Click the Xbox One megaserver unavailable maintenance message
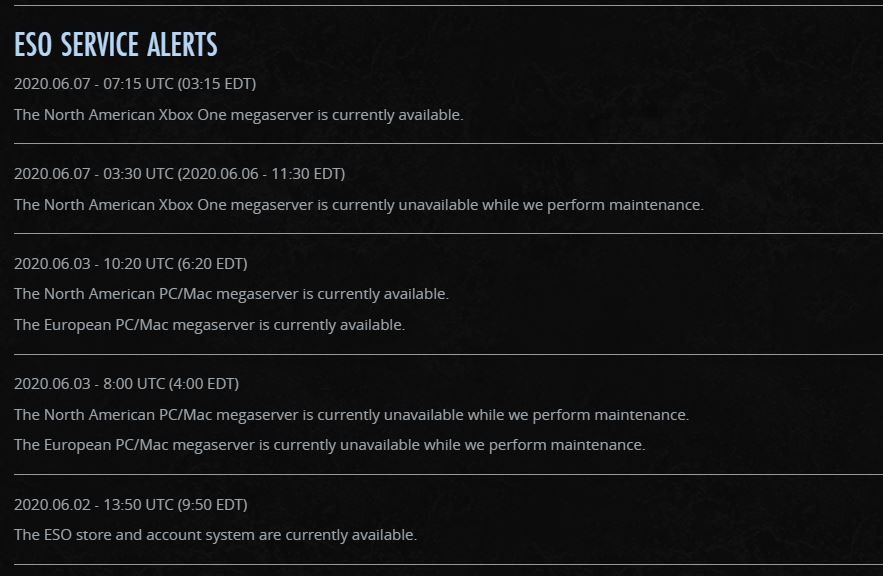 coord(359,205)
